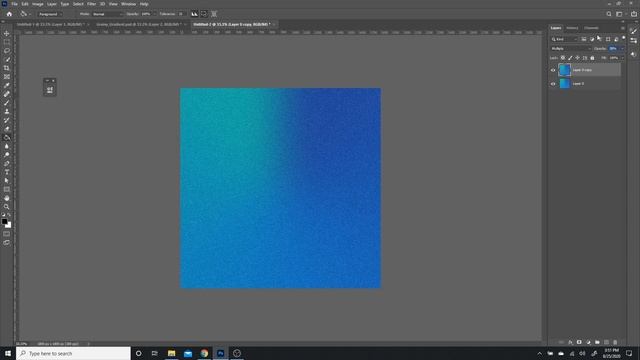Toggle All Layers option in options bar

pyautogui.click(x=214, y=14)
